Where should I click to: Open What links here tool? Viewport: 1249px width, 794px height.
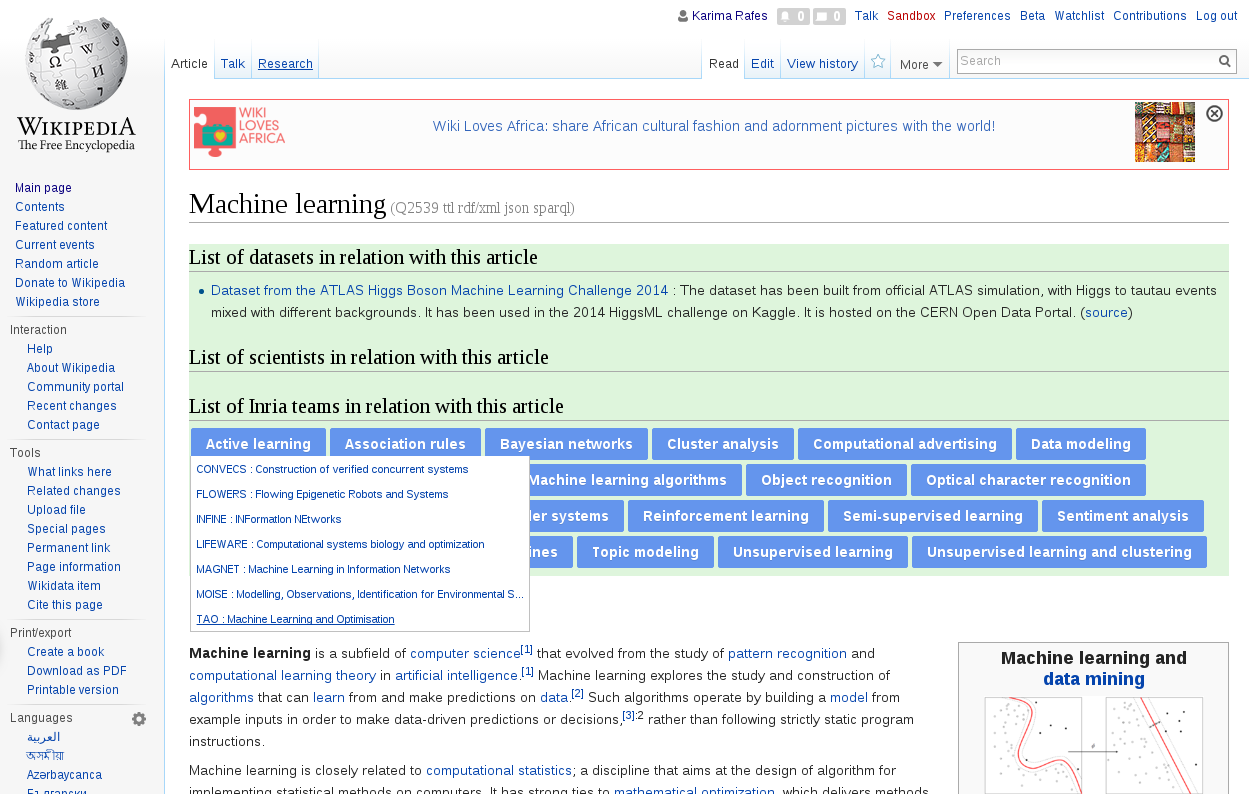[x=69, y=472]
